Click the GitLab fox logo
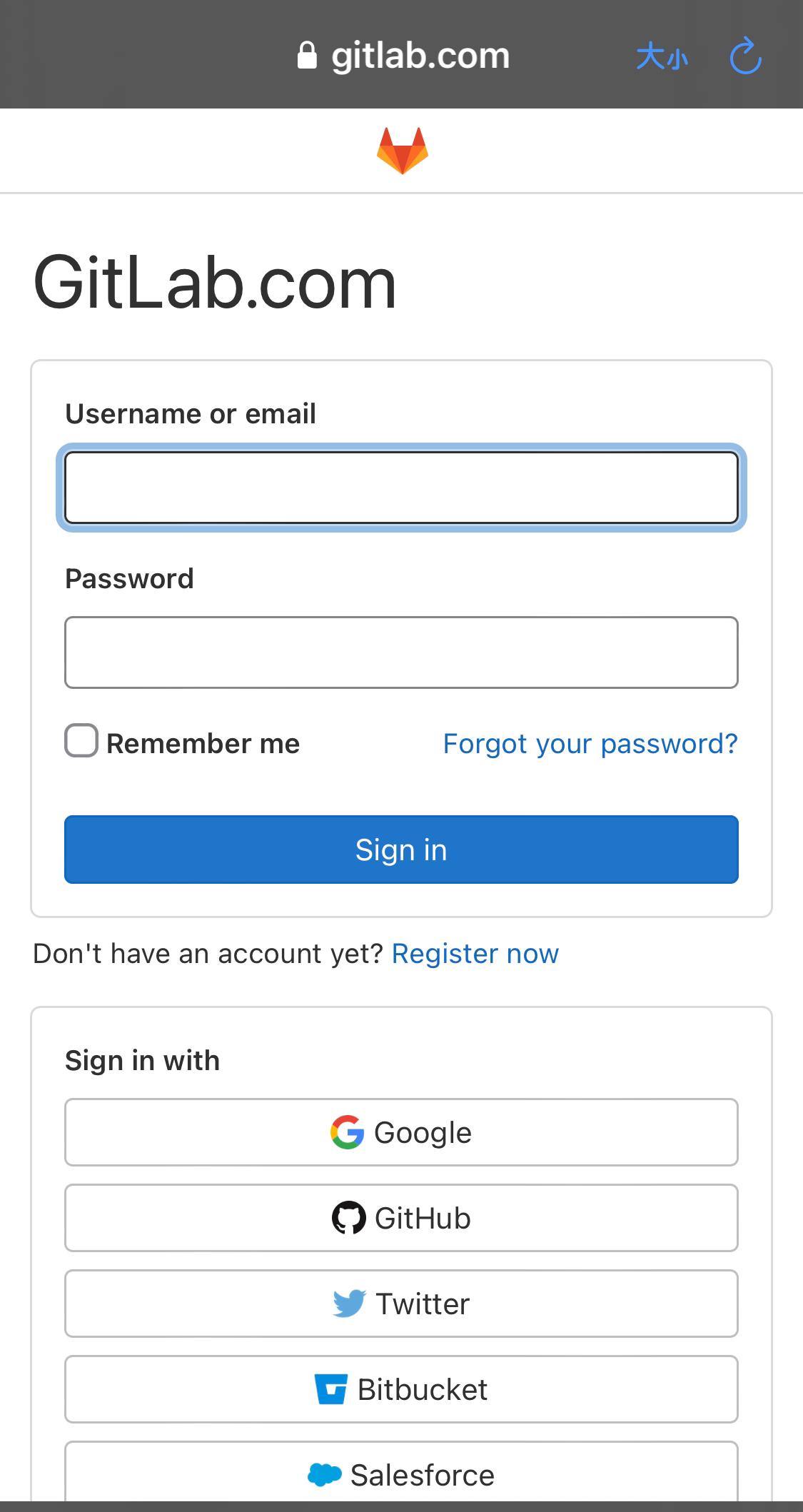Viewport: 803px width, 1512px height. click(403, 151)
